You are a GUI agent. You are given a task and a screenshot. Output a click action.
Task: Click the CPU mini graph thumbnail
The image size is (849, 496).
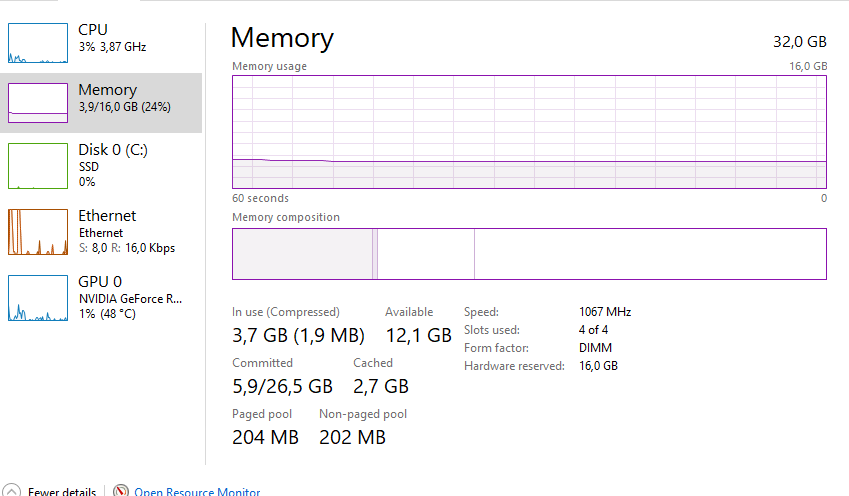click(x=38, y=43)
